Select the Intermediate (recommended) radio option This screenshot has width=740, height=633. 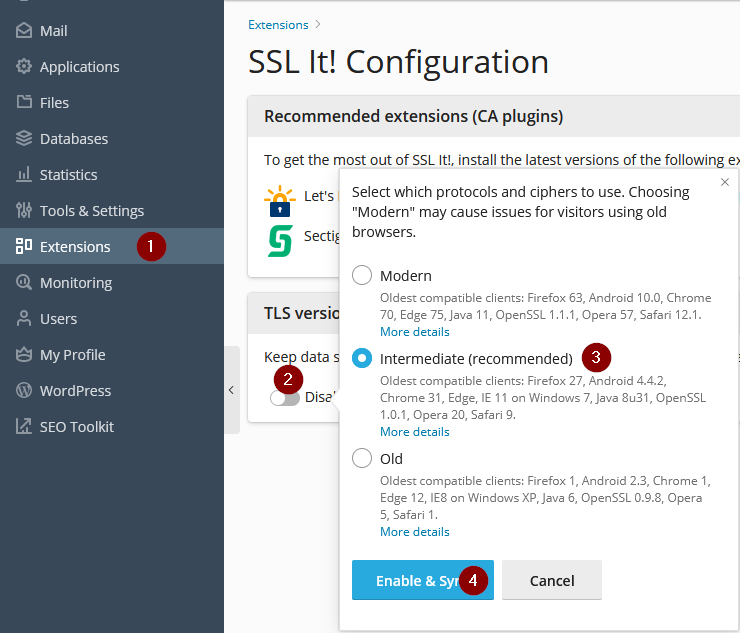(362, 358)
